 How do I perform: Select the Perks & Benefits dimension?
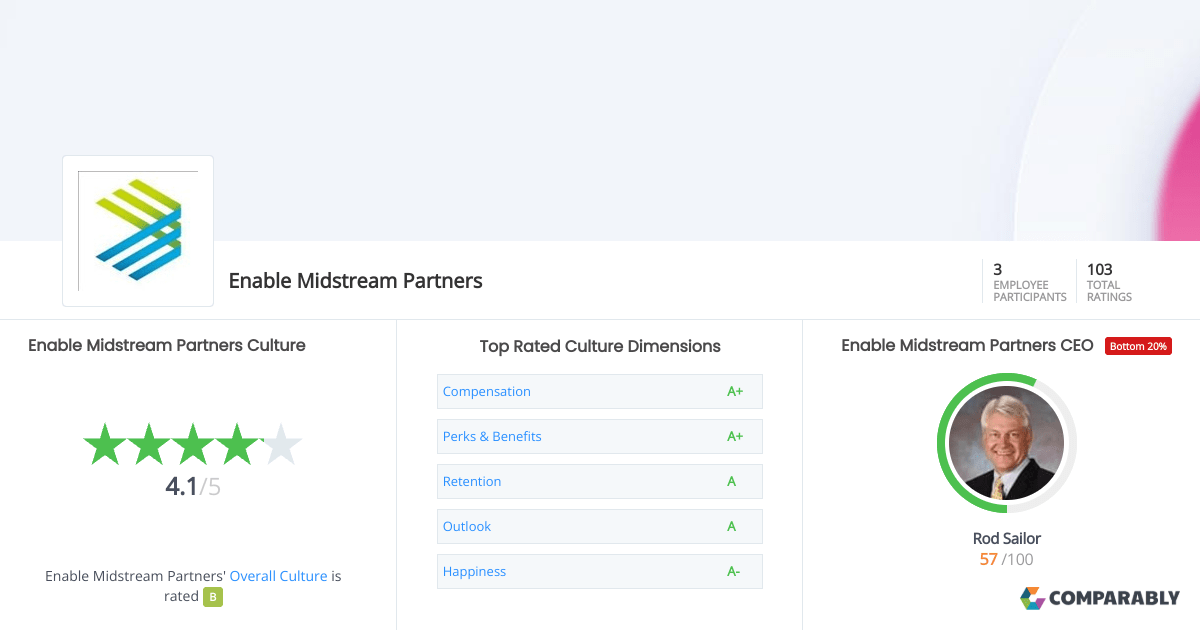tap(492, 437)
